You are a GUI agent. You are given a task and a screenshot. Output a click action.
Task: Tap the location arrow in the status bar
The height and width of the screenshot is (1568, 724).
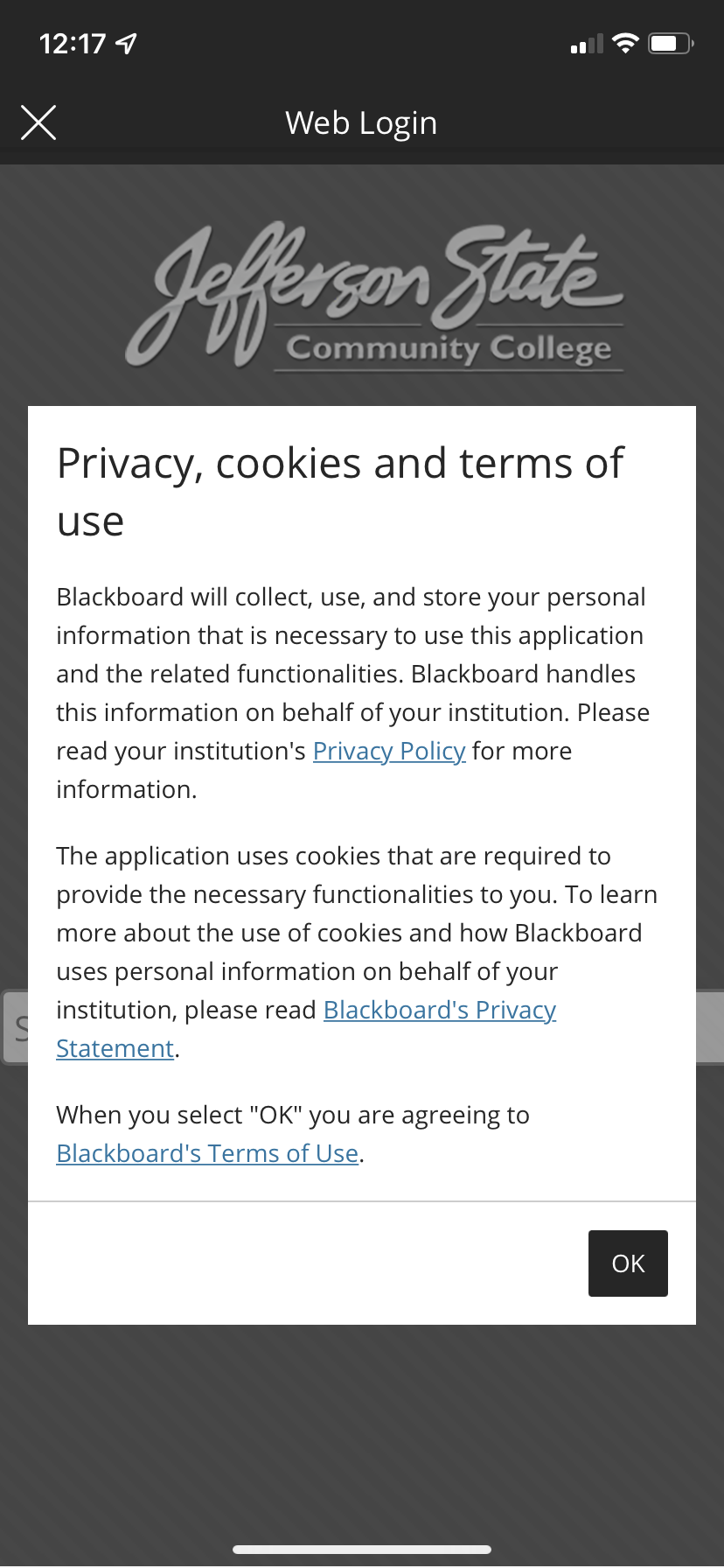(125, 42)
